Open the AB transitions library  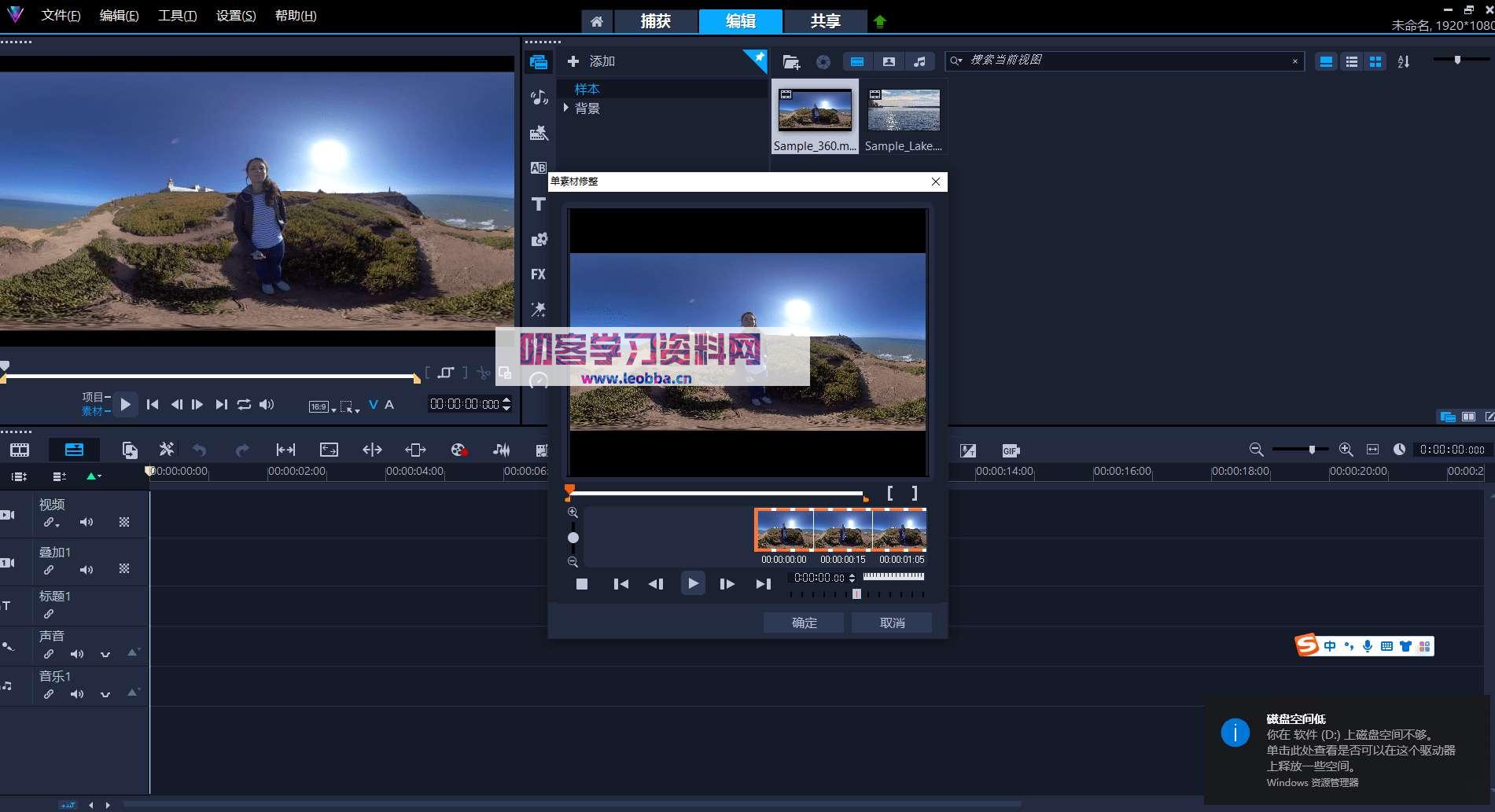(x=538, y=168)
